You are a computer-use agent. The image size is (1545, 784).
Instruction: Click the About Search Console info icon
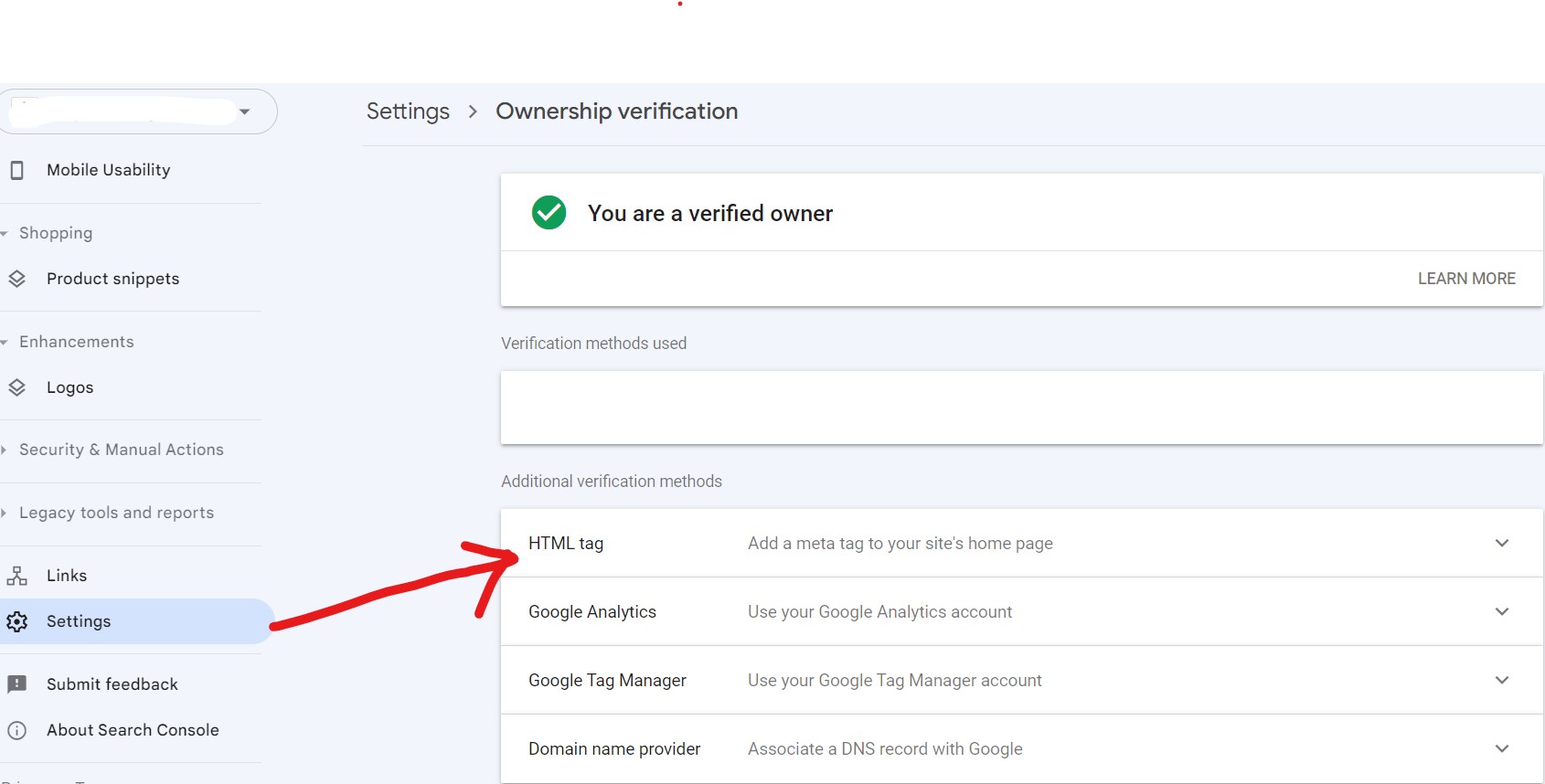point(16,730)
